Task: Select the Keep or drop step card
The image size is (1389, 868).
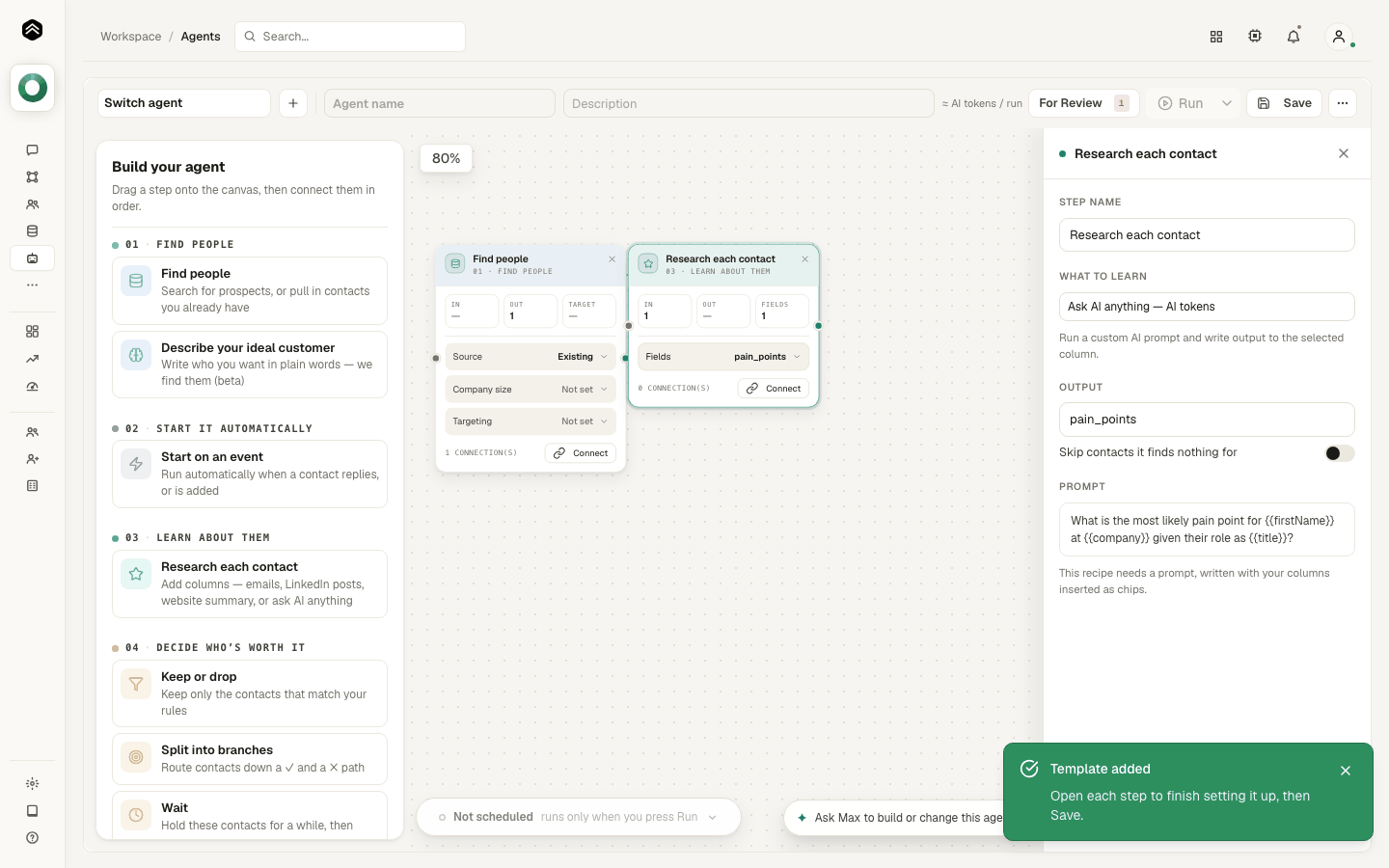Action: 250,693
